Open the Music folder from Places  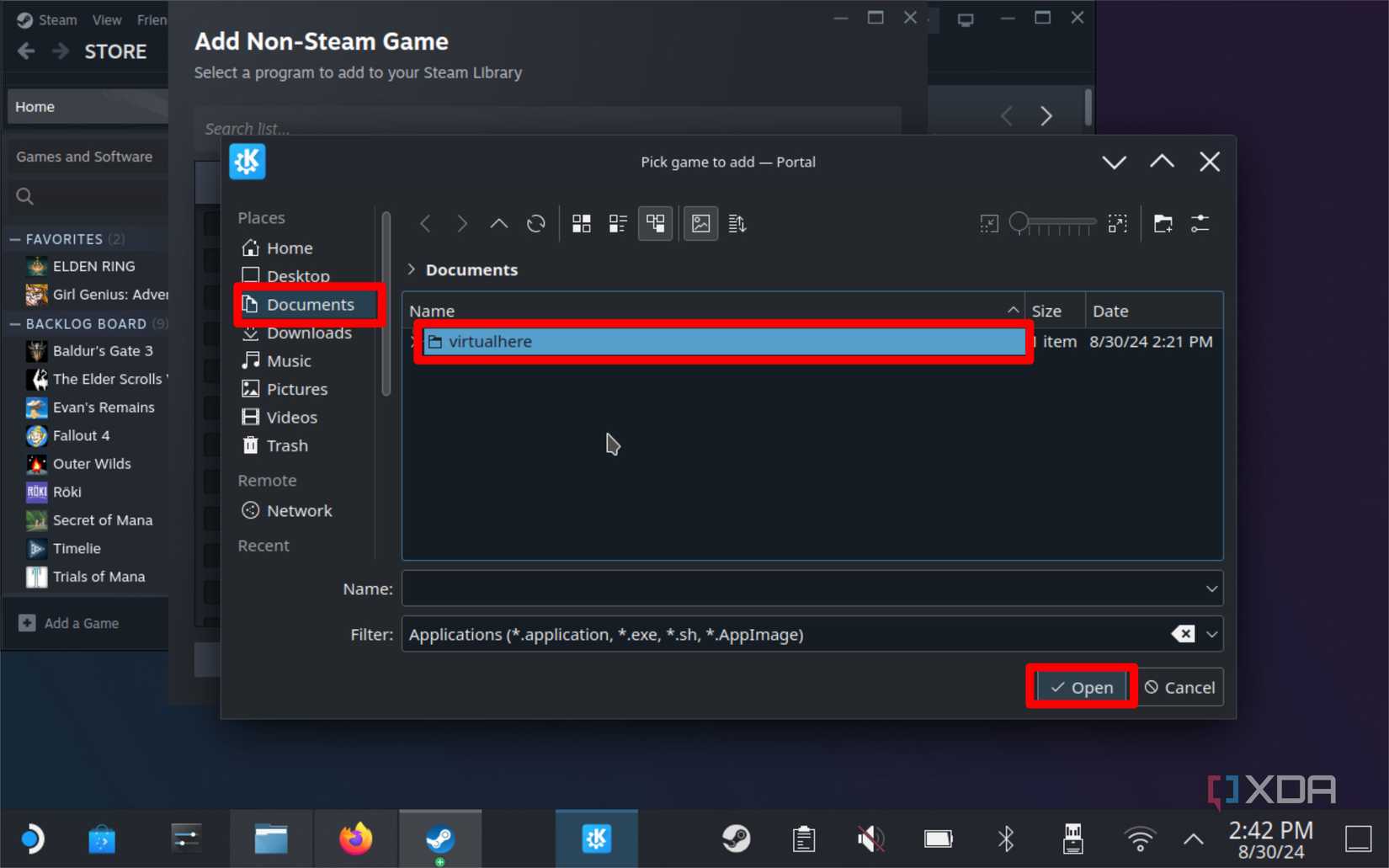click(288, 360)
